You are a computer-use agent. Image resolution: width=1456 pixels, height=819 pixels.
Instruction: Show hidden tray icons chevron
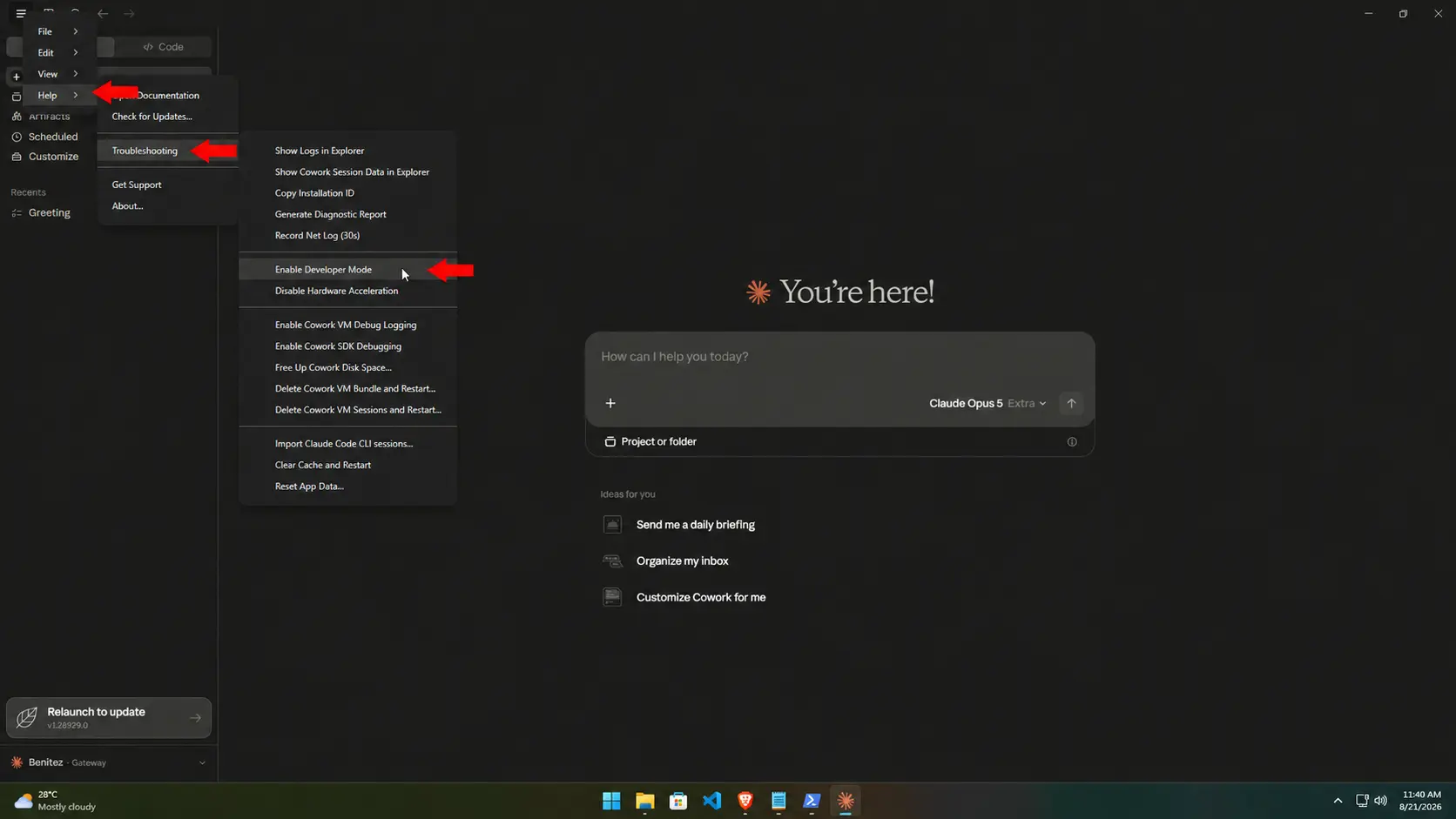pyautogui.click(x=1338, y=801)
